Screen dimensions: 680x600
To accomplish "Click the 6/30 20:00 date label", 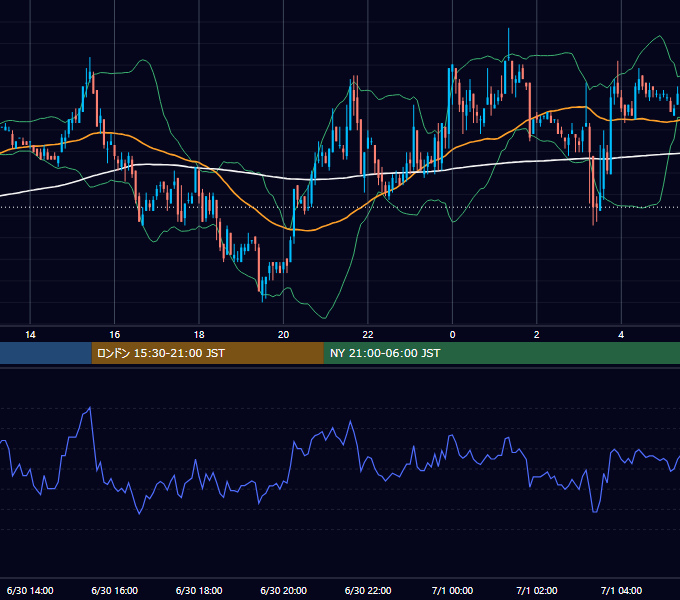I will point(283,590).
